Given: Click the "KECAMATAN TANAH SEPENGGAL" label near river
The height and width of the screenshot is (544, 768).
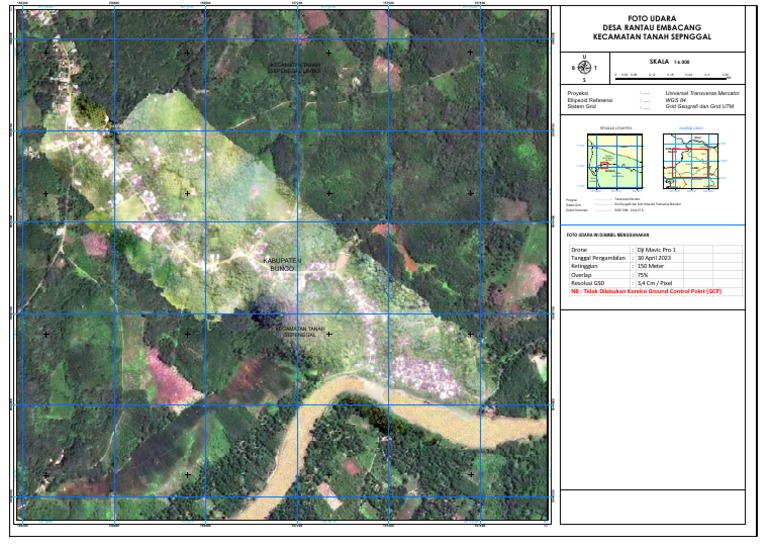Looking at the screenshot, I should 300,331.
